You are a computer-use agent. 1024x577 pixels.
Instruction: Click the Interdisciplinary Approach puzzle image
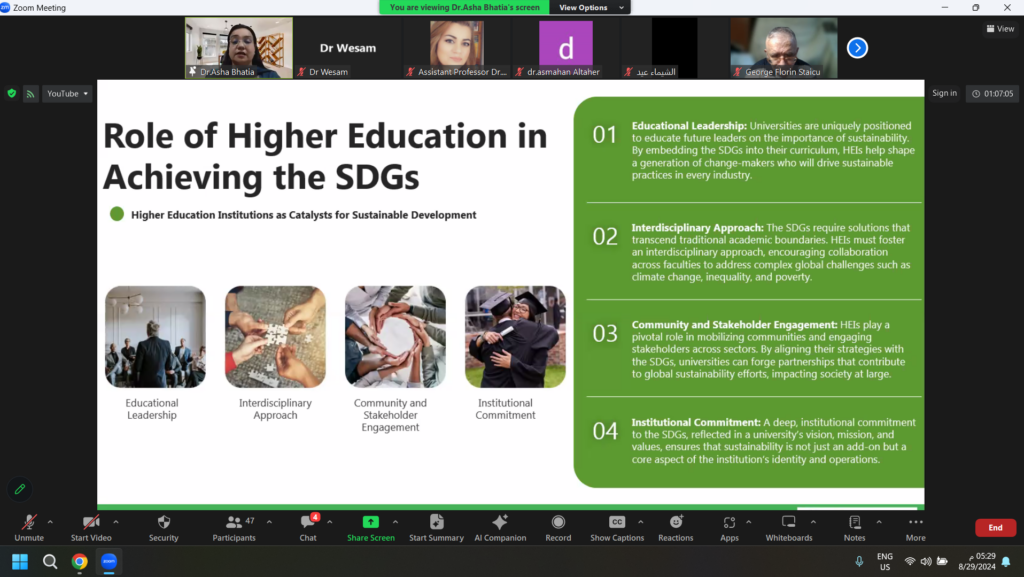tap(275, 337)
